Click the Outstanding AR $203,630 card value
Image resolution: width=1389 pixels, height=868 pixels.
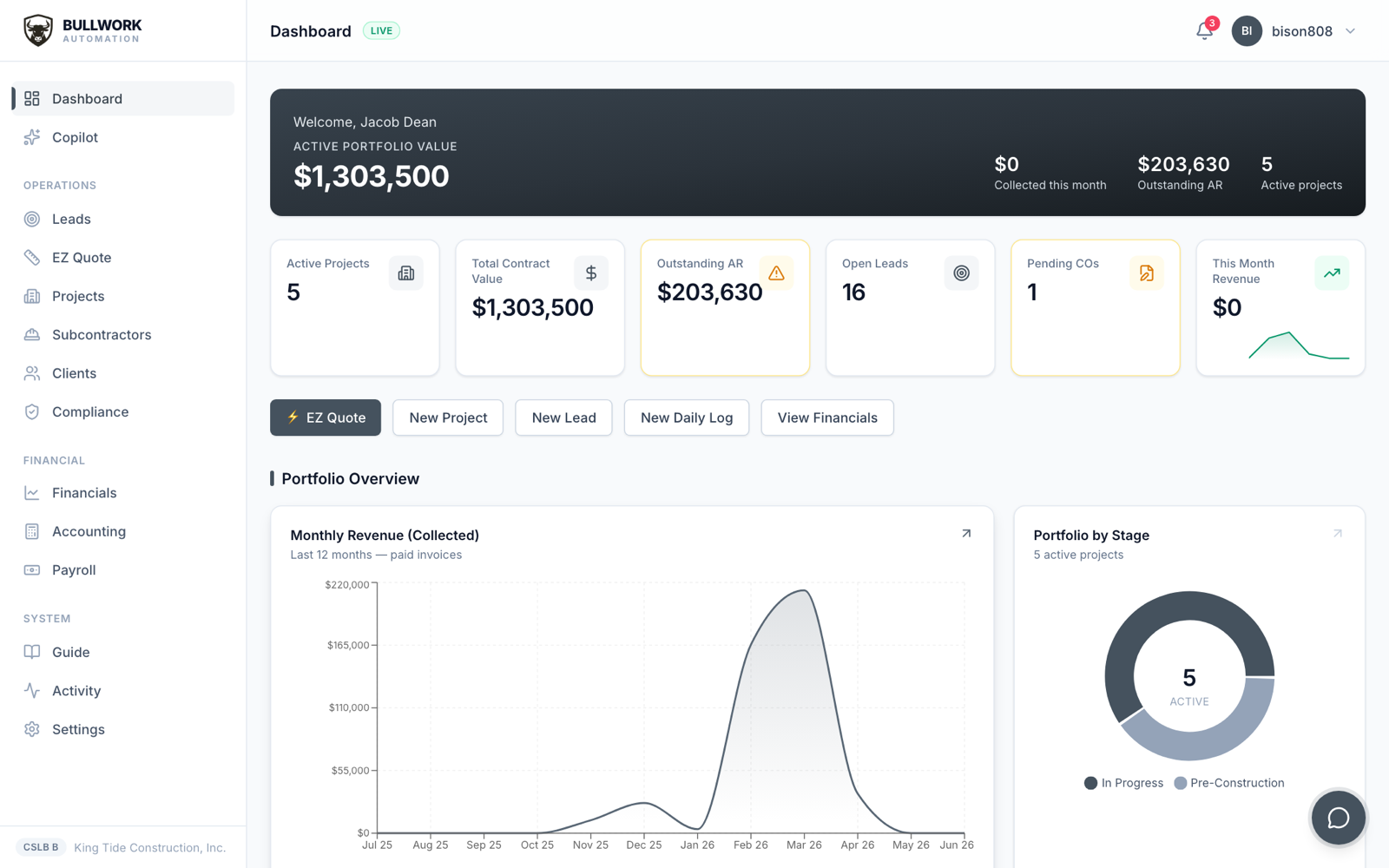click(x=709, y=293)
